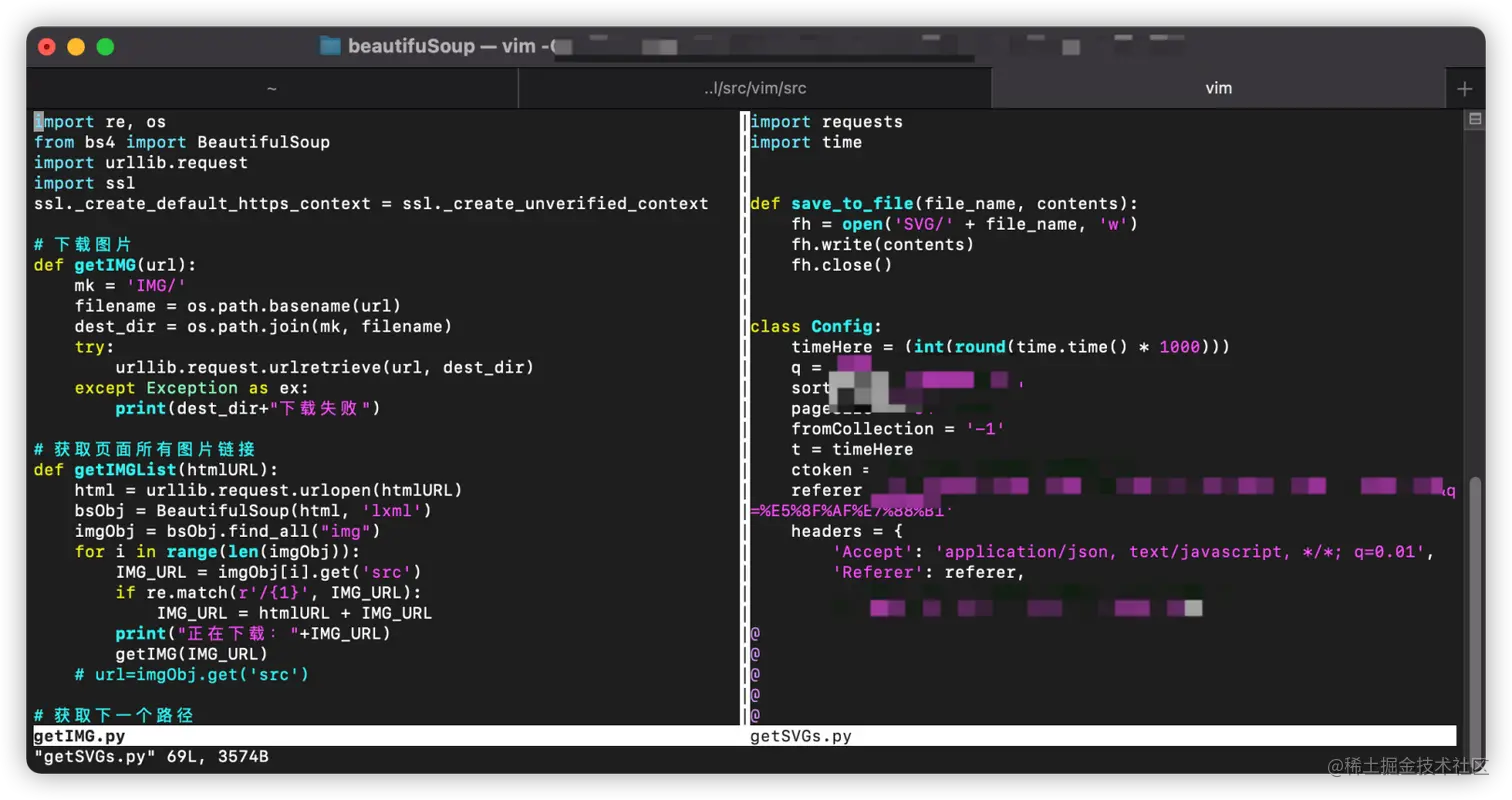Click 'imgObj = bsObj.find_all("img")' line
1512x800 pixels.
point(227,530)
